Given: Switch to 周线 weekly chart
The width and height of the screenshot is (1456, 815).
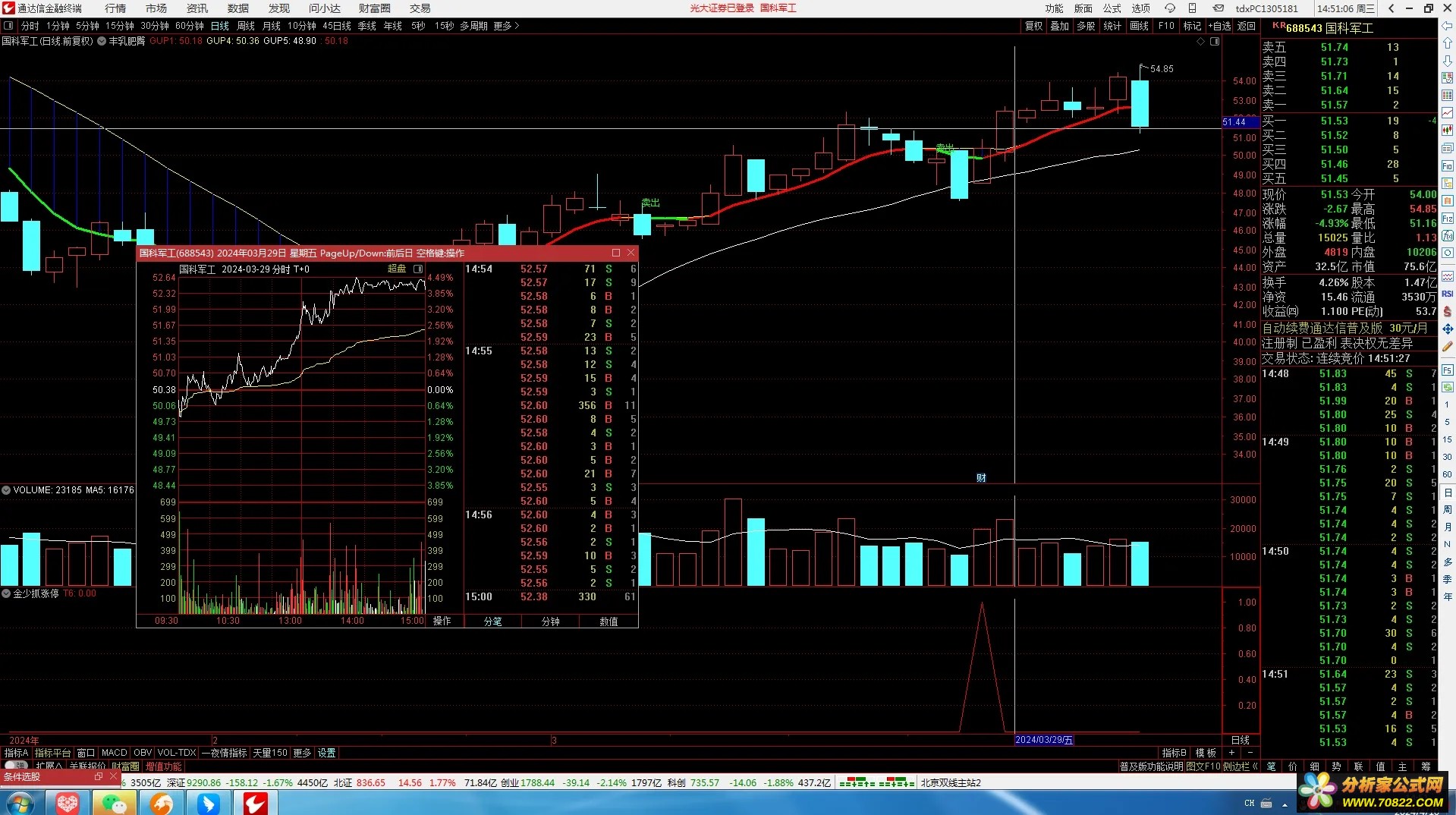Looking at the screenshot, I should (246, 26).
